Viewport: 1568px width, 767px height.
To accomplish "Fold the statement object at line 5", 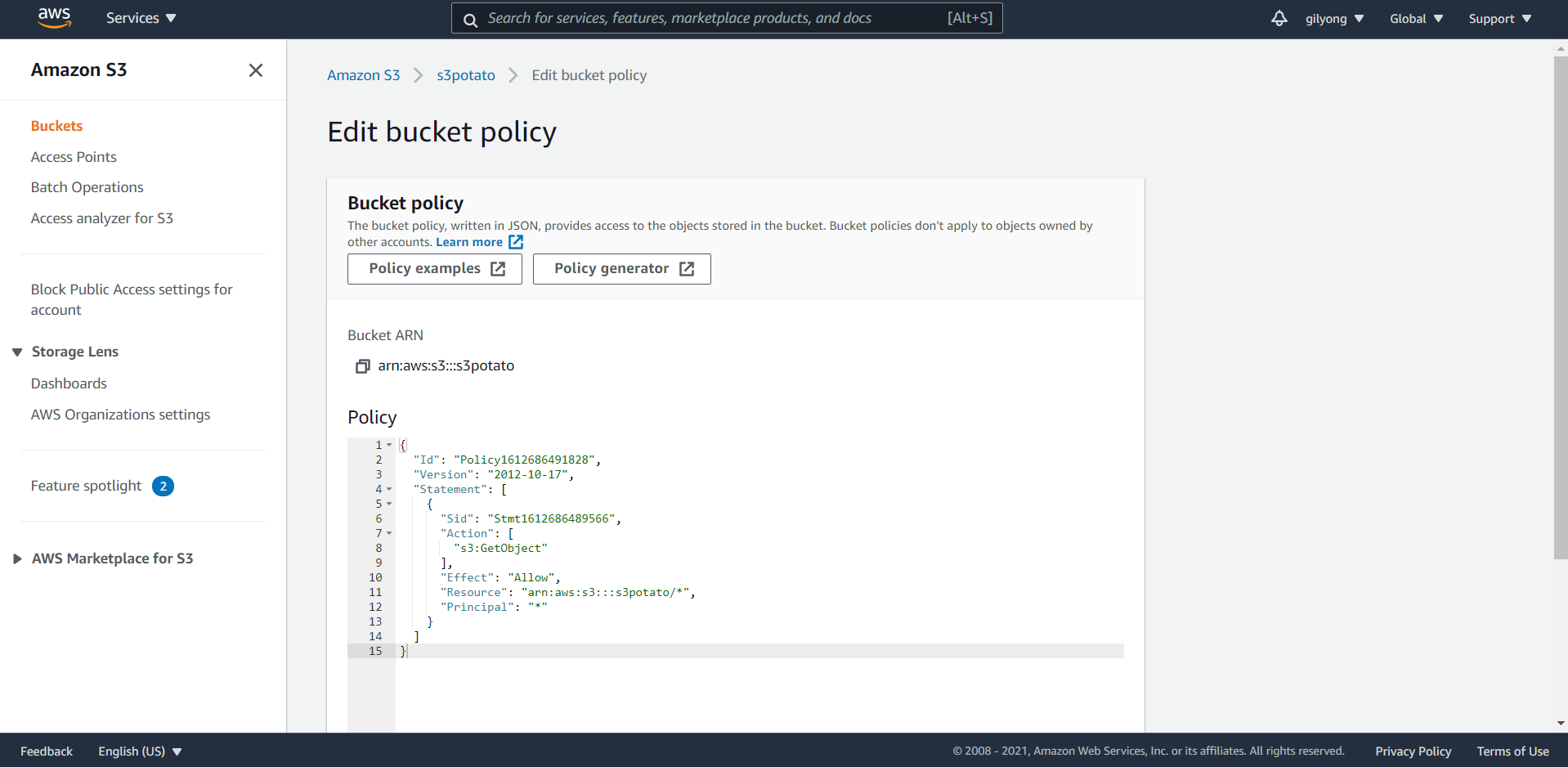I will pyautogui.click(x=389, y=505).
